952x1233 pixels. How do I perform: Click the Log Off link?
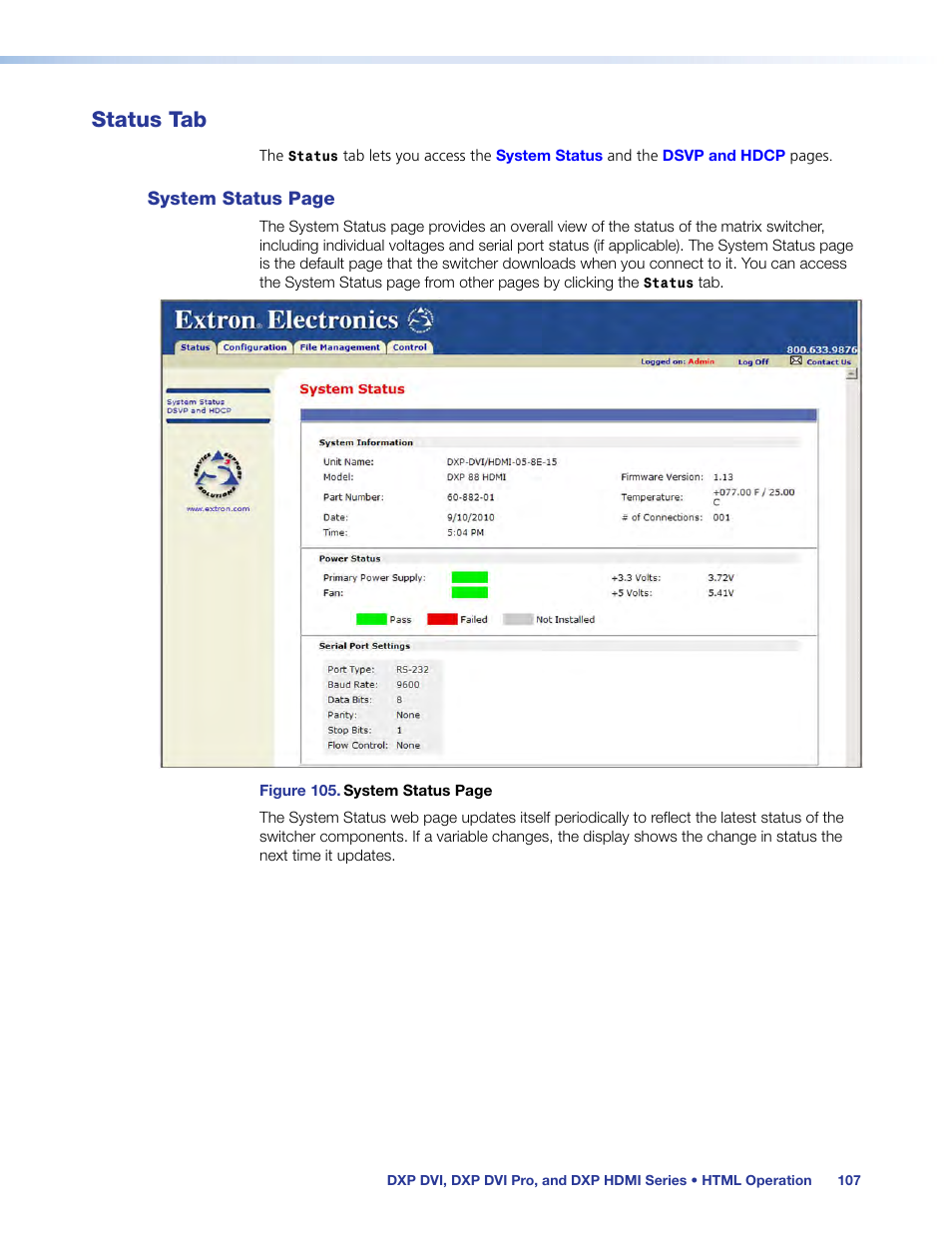point(753,362)
